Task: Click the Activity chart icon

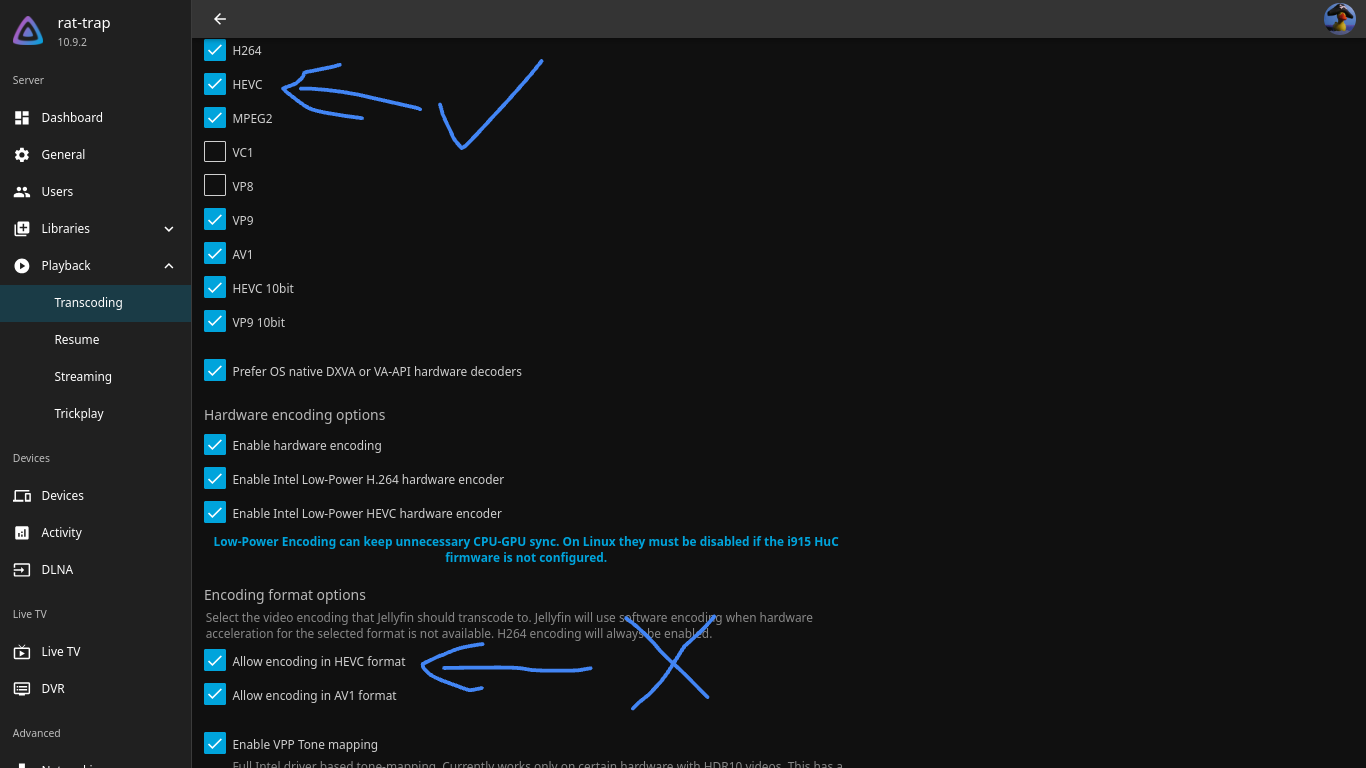Action: click(22, 533)
